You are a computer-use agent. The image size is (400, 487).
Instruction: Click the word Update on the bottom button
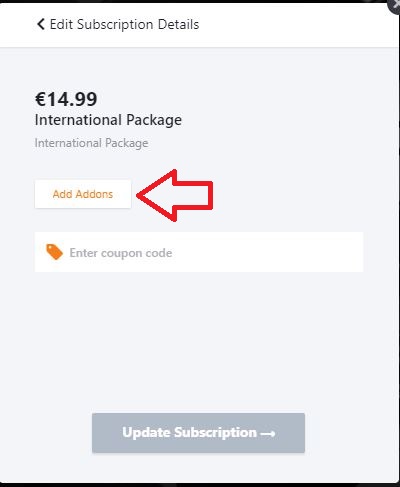pos(146,433)
